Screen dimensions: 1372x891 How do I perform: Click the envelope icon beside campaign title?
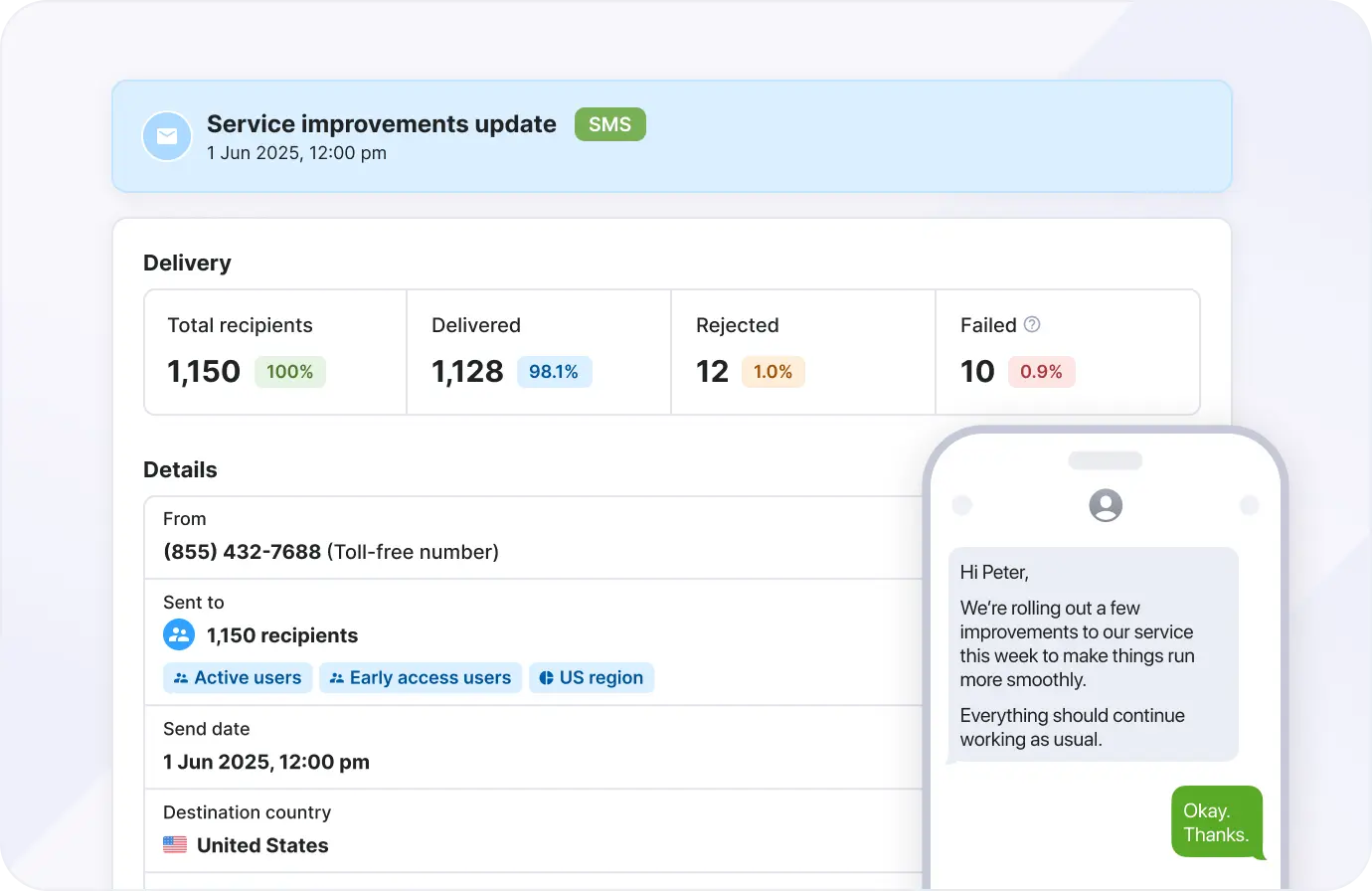click(167, 136)
